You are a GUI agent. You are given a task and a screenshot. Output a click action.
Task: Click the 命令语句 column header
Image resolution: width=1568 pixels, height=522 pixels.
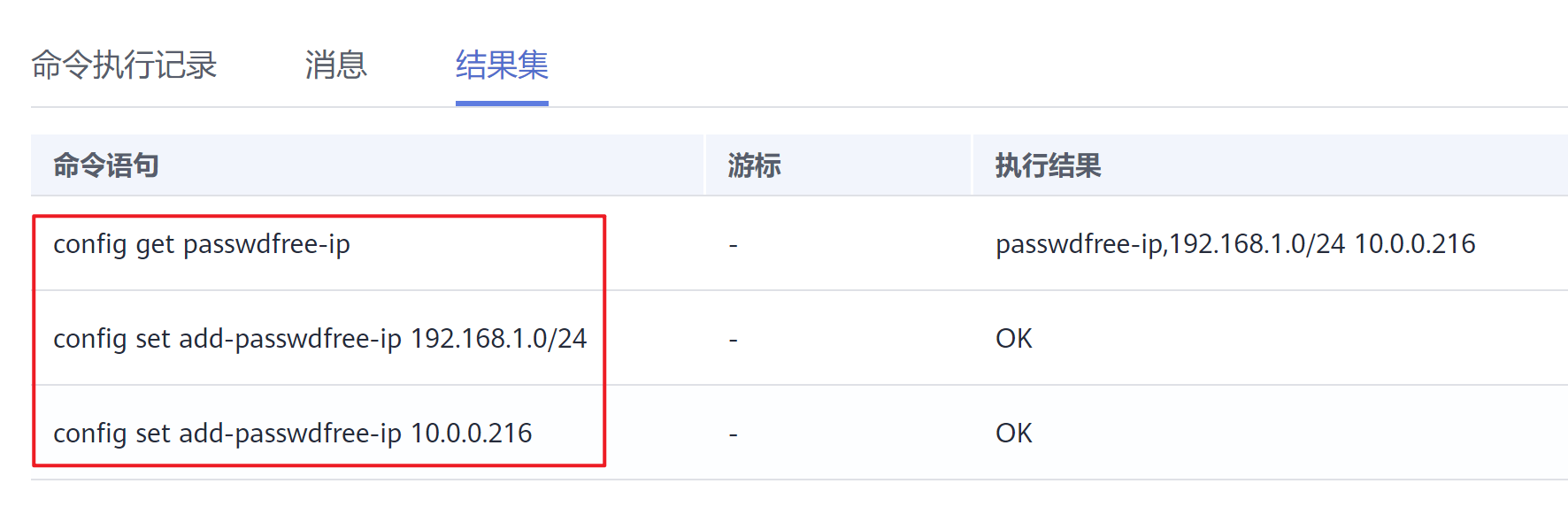tap(104, 165)
